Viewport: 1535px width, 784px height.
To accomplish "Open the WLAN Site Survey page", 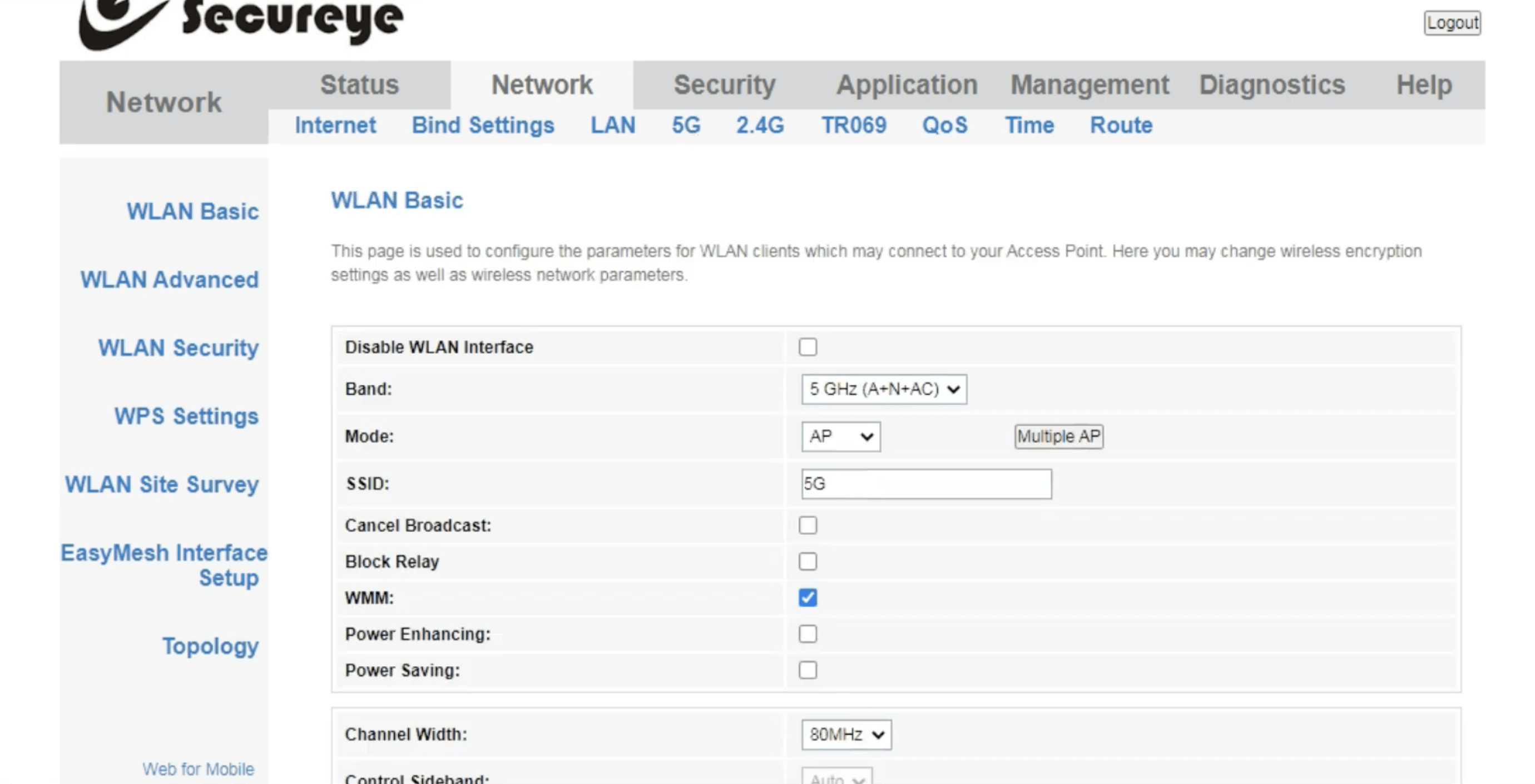I will [161, 484].
